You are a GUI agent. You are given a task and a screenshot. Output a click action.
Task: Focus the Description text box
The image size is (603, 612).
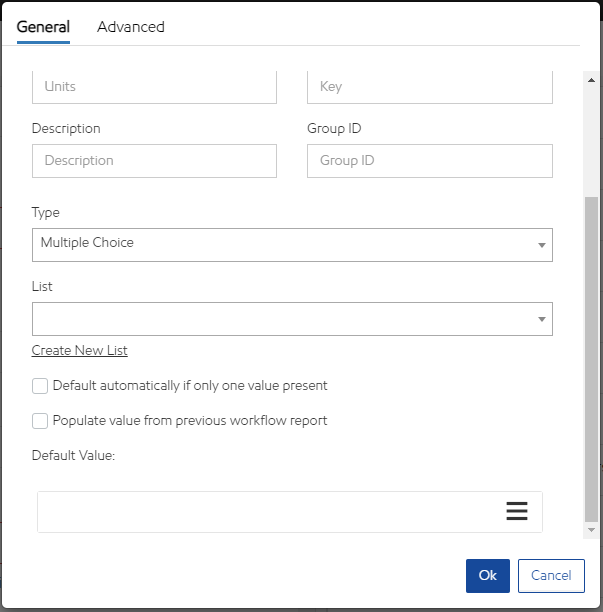point(154,161)
